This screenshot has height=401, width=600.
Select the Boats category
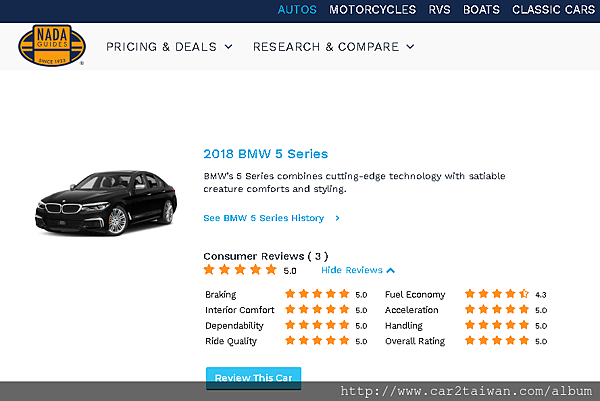(481, 10)
